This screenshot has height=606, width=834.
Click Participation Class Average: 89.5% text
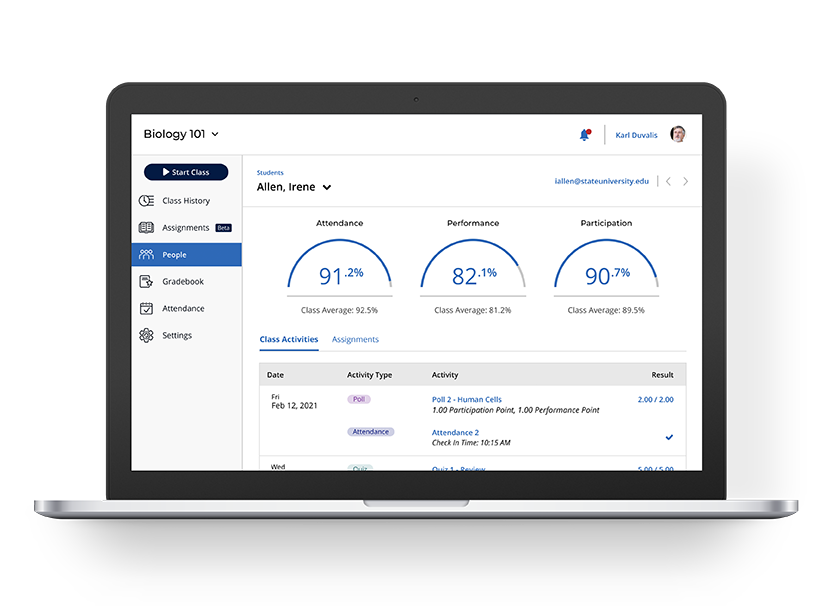click(606, 310)
